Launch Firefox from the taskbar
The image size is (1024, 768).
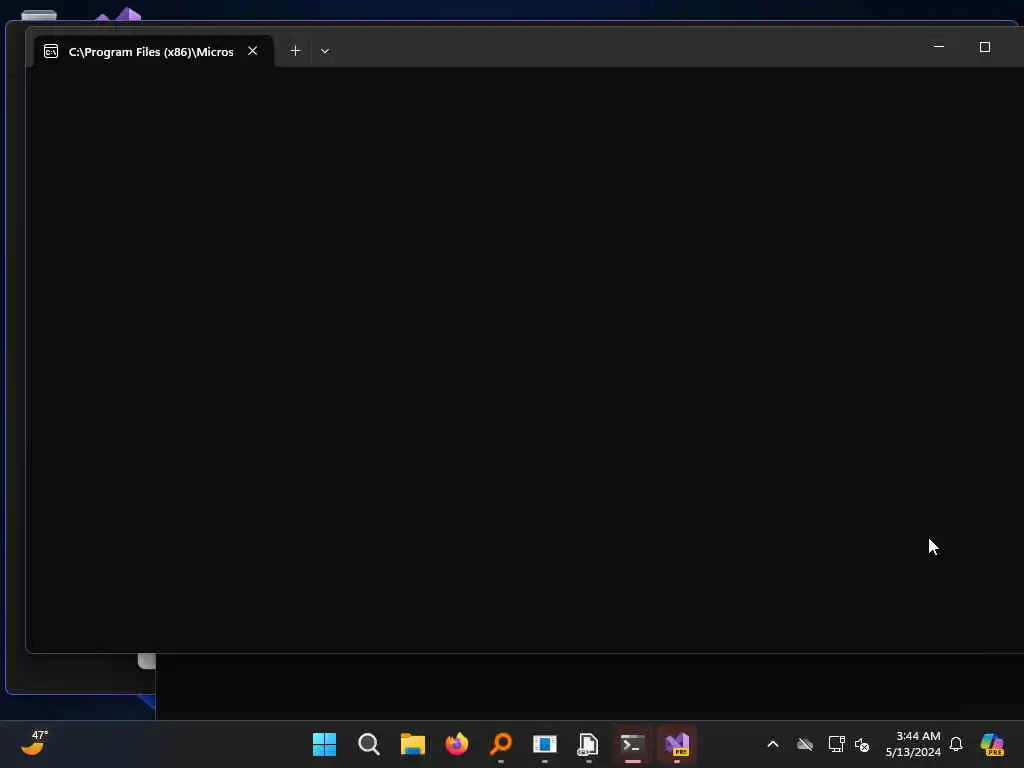coord(456,744)
